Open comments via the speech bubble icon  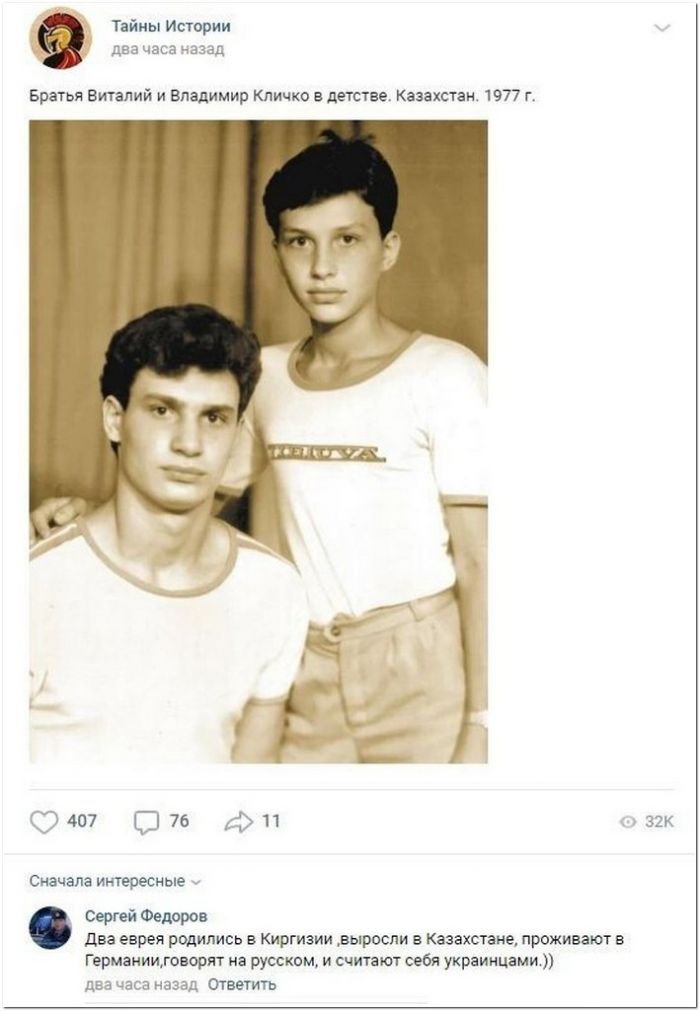146,822
